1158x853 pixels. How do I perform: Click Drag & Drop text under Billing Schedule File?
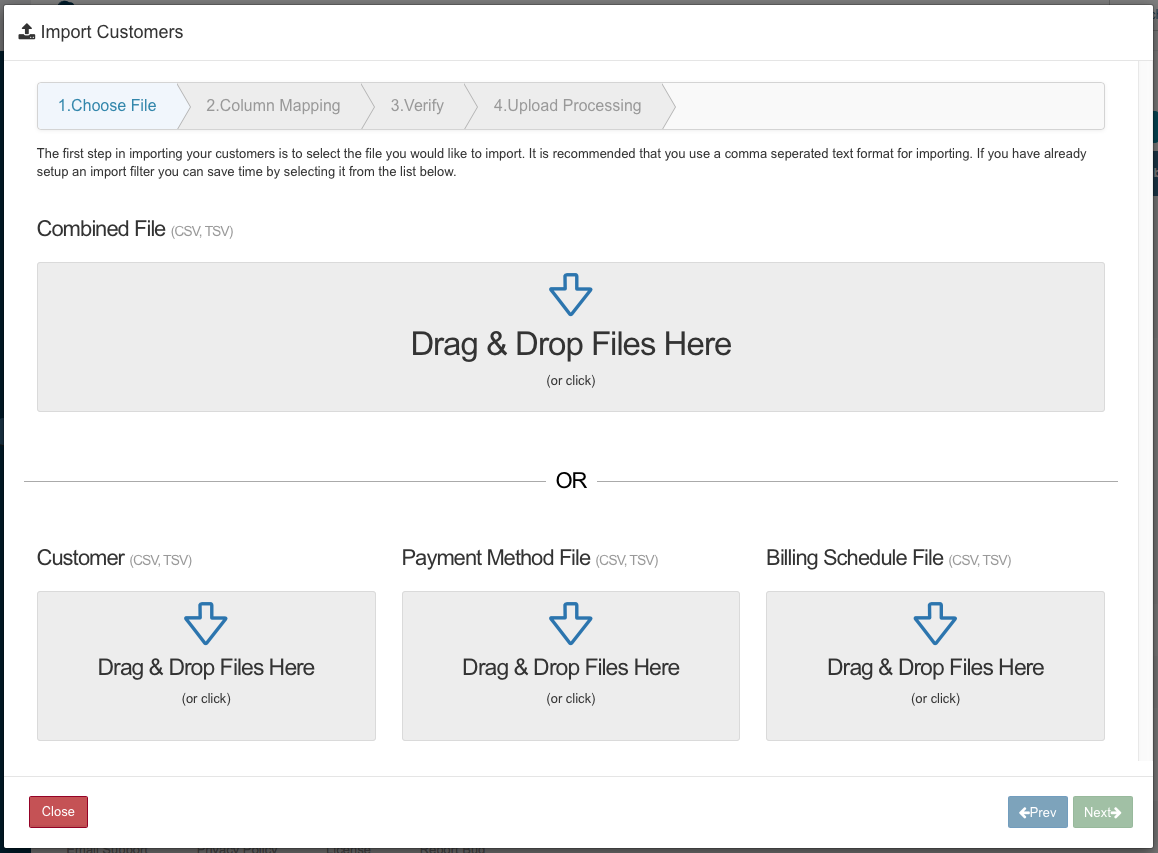click(935, 668)
